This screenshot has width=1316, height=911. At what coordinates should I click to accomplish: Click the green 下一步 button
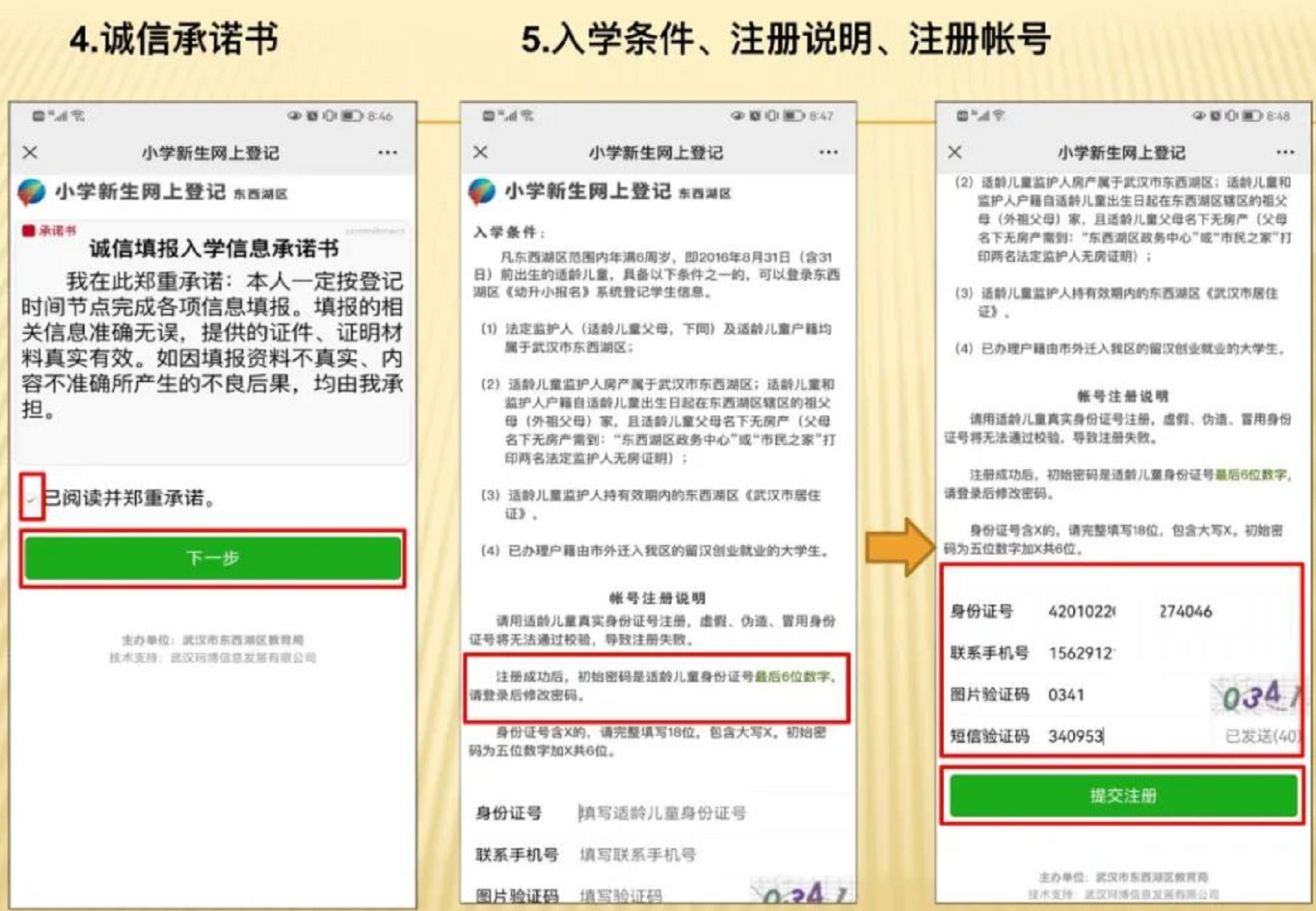[x=212, y=558]
